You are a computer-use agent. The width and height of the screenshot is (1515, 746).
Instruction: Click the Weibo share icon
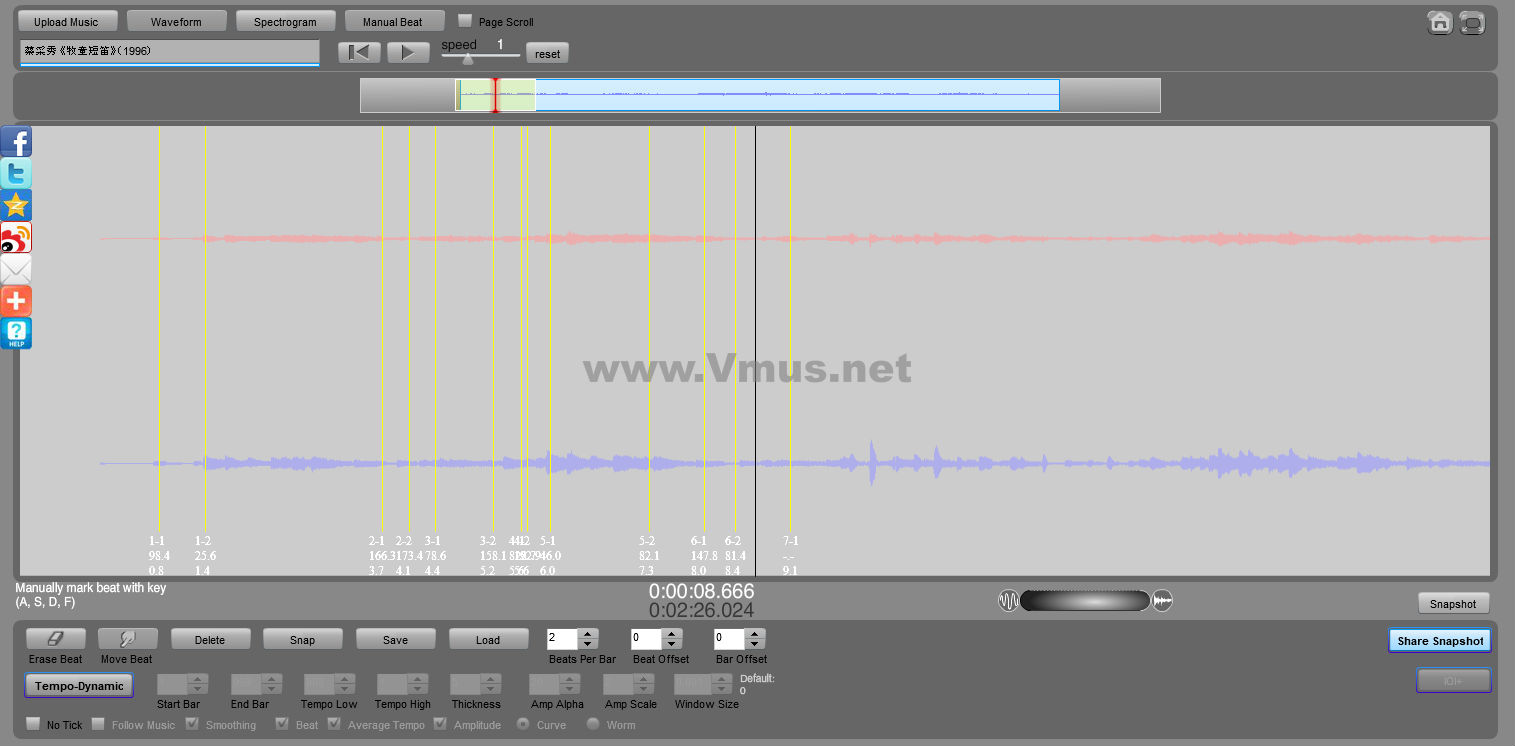pyautogui.click(x=17, y=238)
